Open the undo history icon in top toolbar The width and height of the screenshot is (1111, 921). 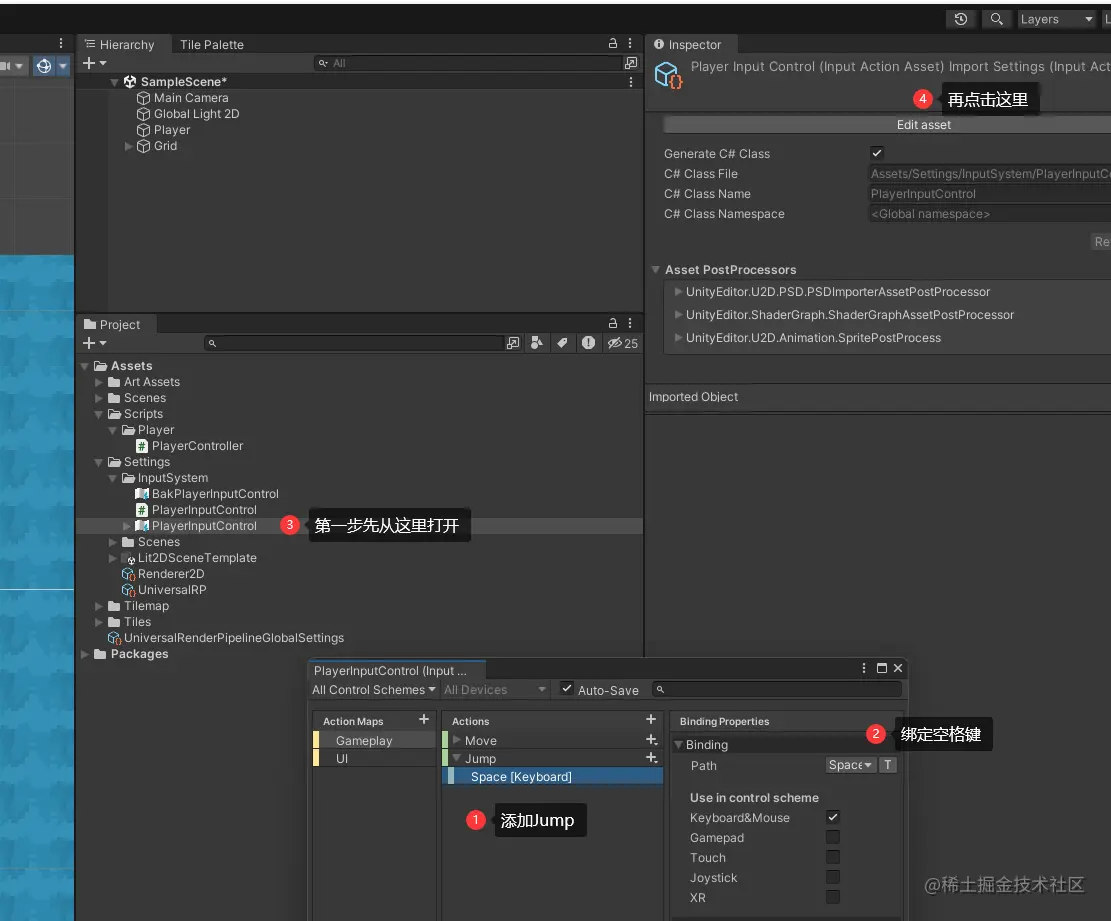pyautogui.click(x=960, y=19)
